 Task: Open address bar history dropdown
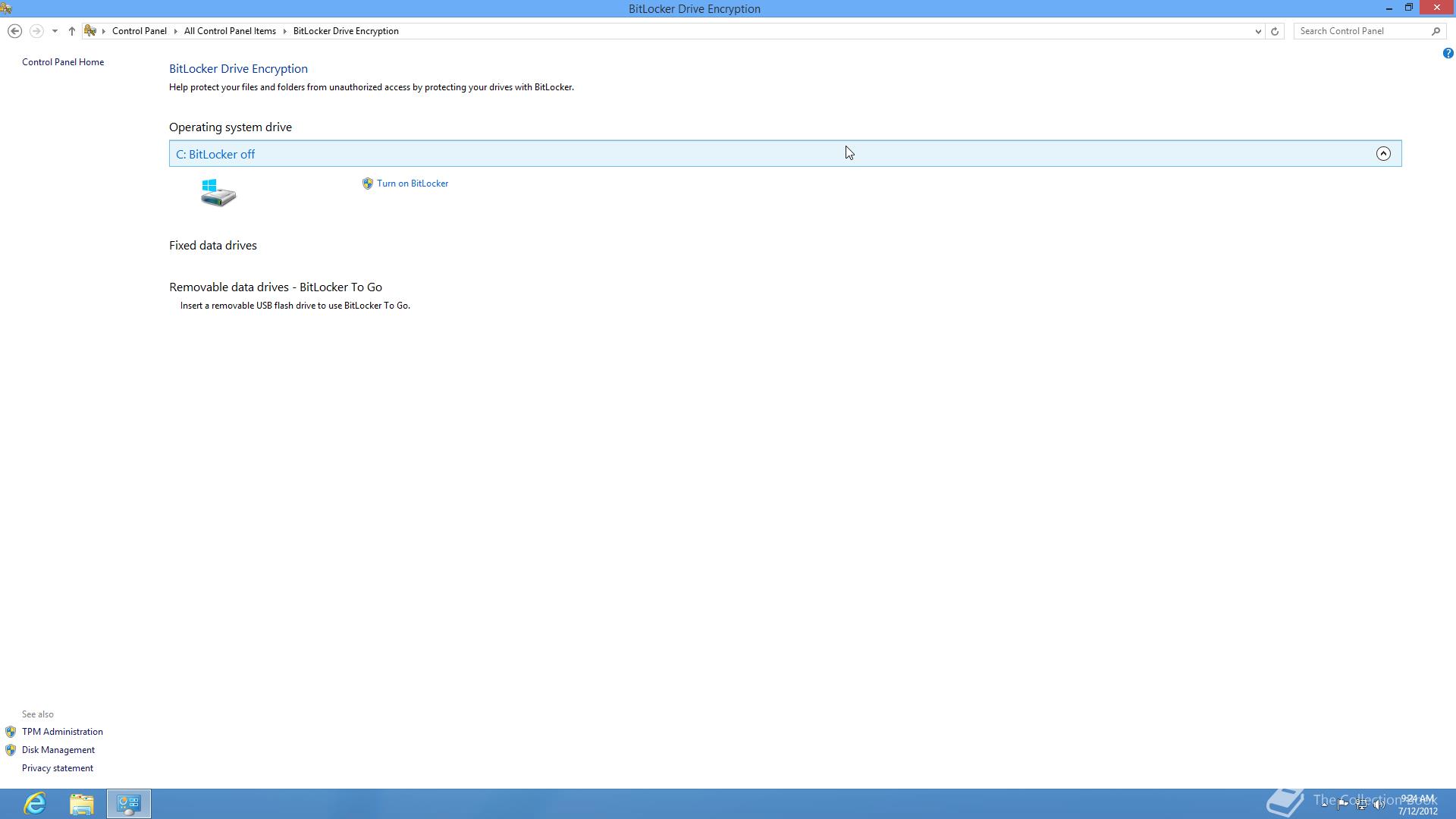(x=1258, y=31)
